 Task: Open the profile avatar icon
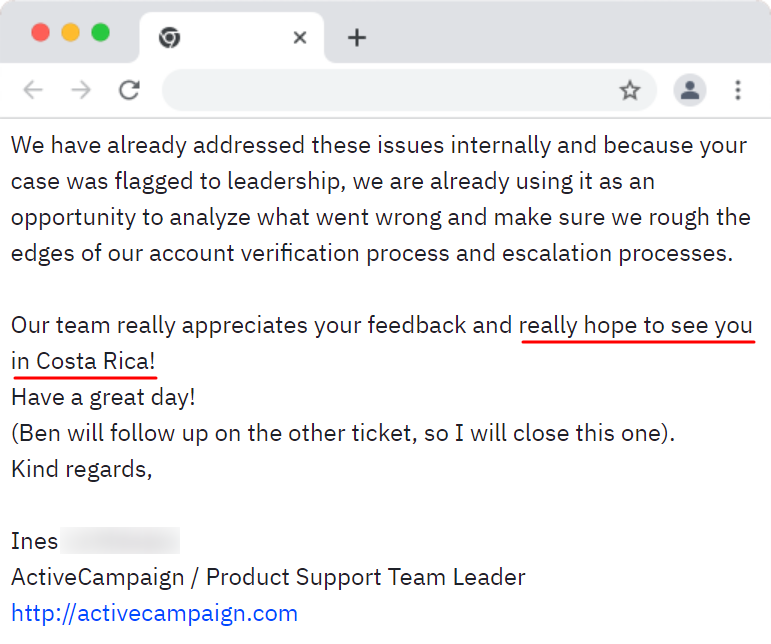[x=690, y=90]
